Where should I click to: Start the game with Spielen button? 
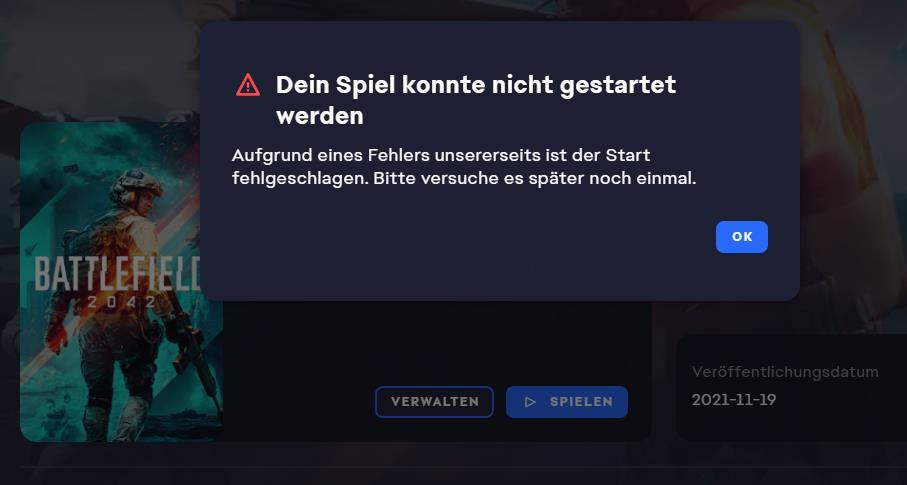(x=567, y=402)
